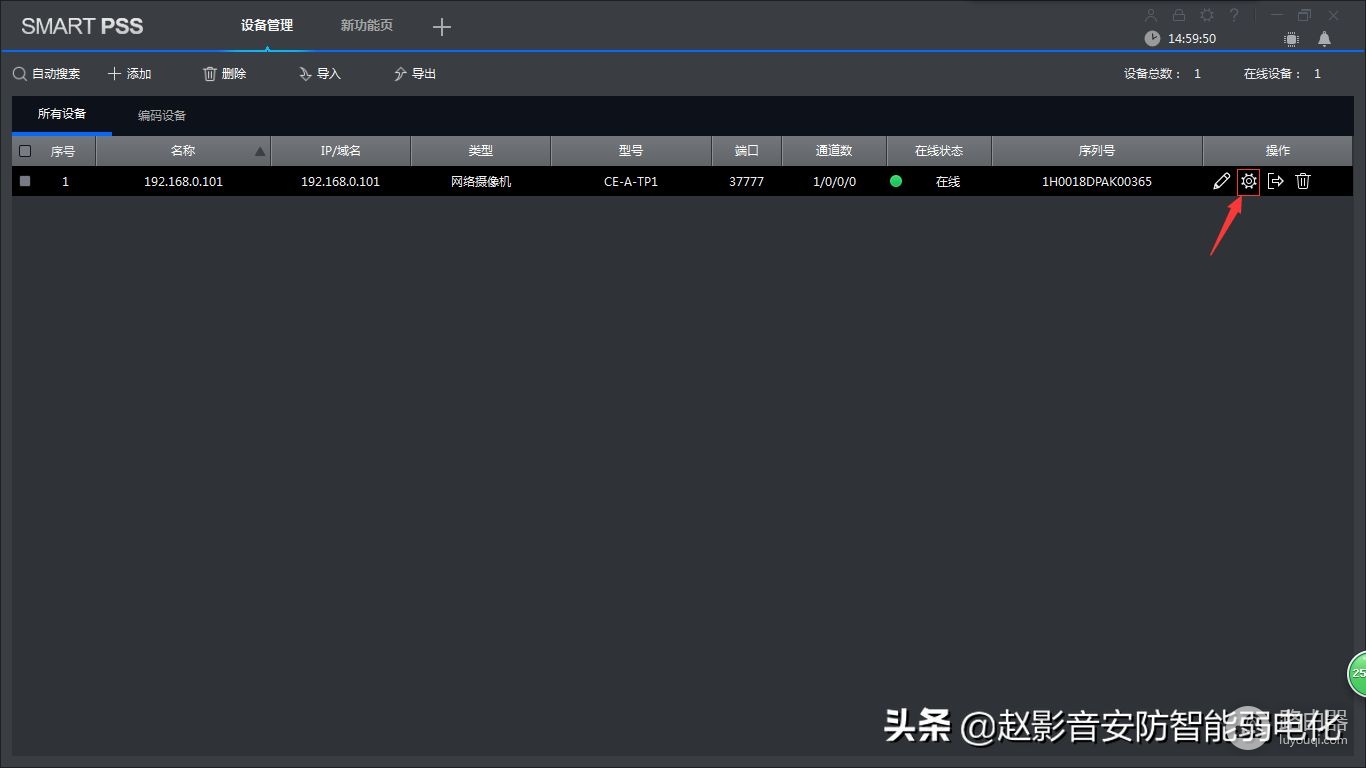The height and width of the screenshot is (768, 1366).
Task: Click the CPU usage chip icon
Action: coord(1291,39)
